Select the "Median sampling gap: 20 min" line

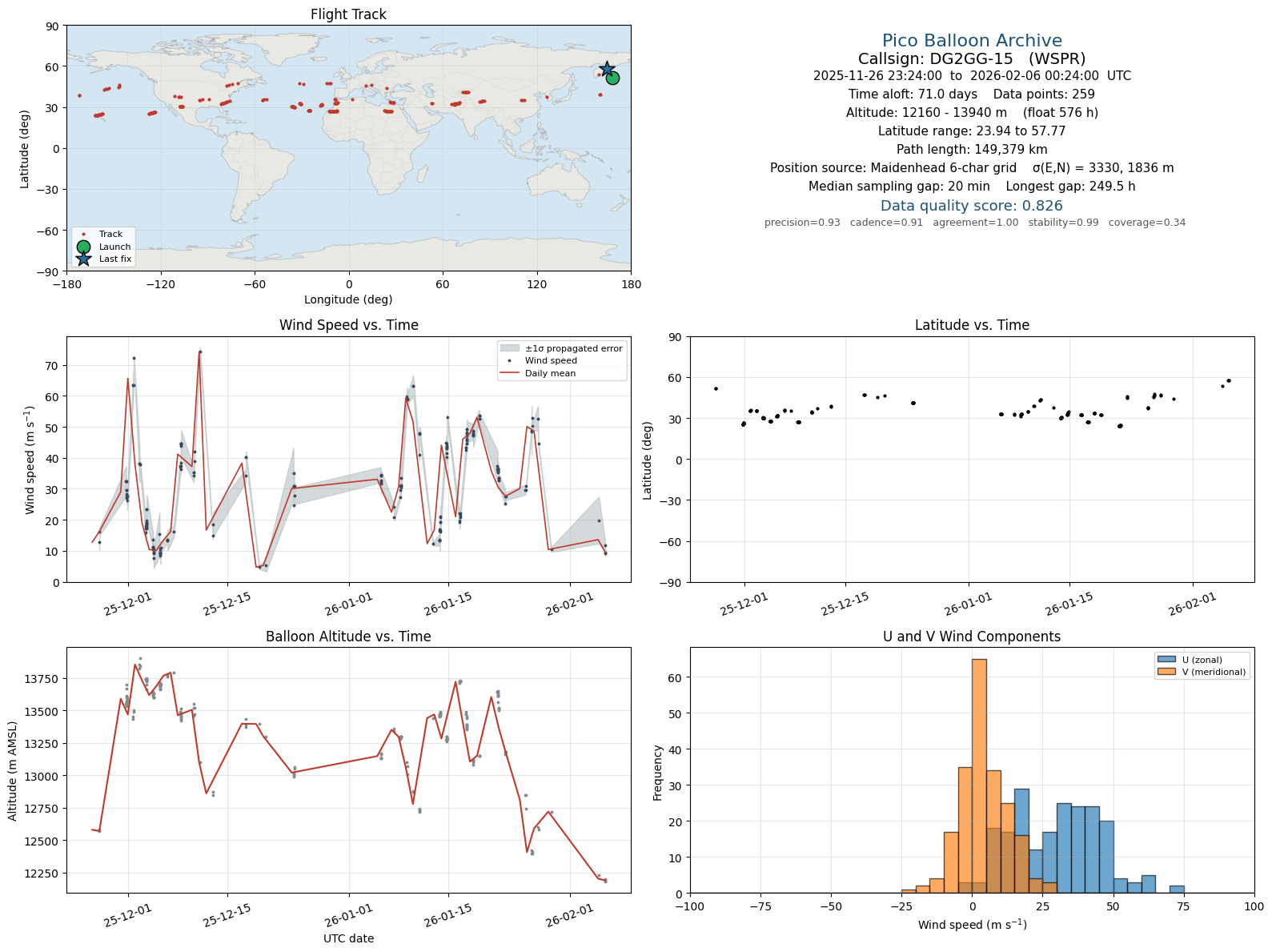pyautogui.click(x=972, y=187)
